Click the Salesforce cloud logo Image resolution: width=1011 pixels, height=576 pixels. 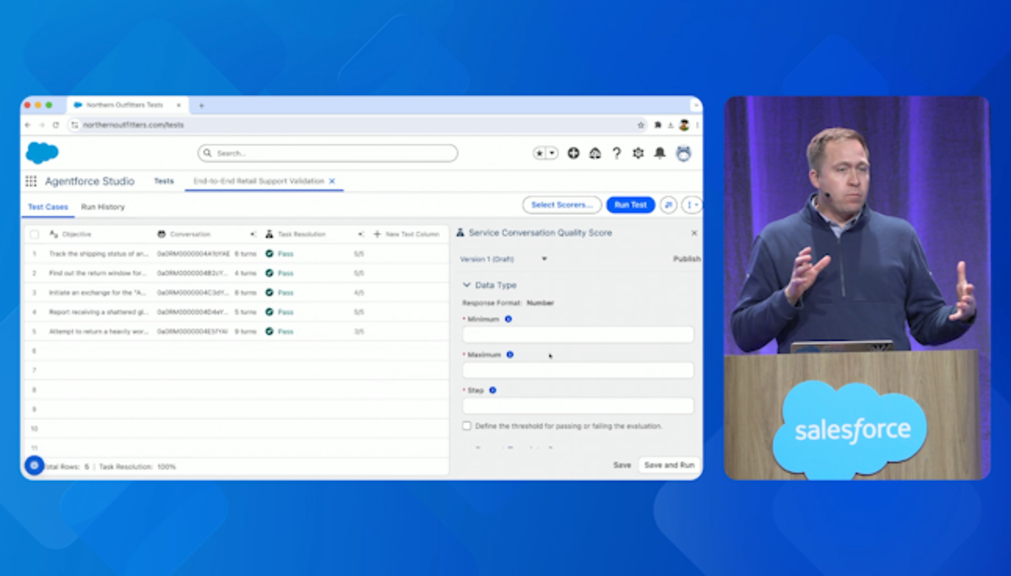(42, 153)
